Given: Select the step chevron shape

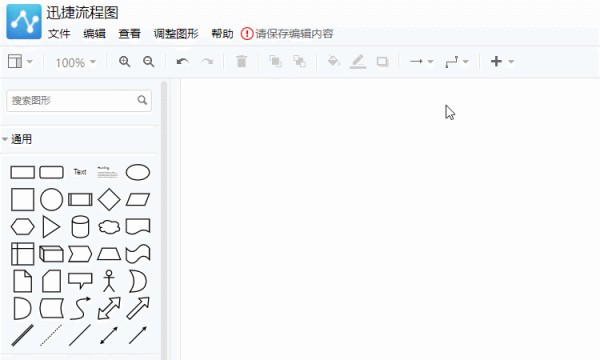Looking at the screenshot, I should pos(80,254).
